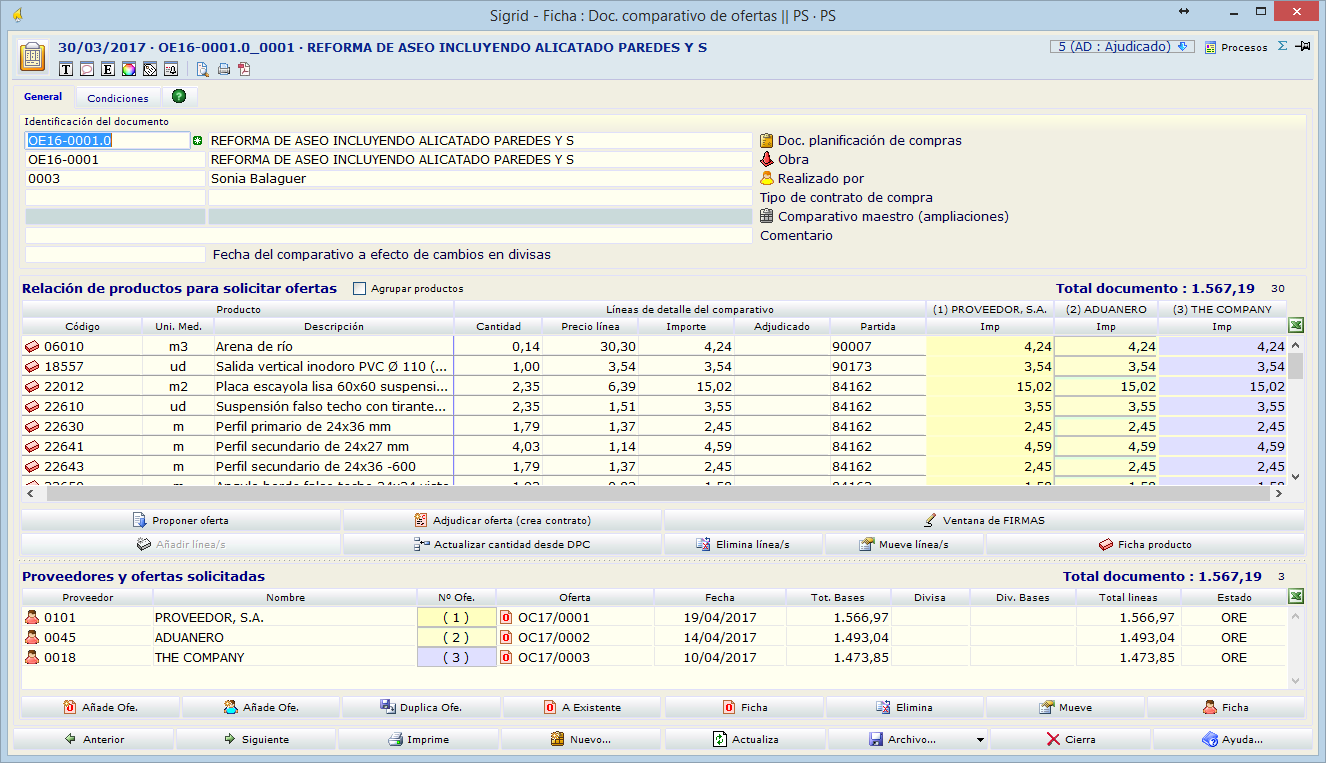Screen dimensions: 1326x763
Task: Switch to the Condiciones tab
Action: pyautogui.click(x=118, y=98)
